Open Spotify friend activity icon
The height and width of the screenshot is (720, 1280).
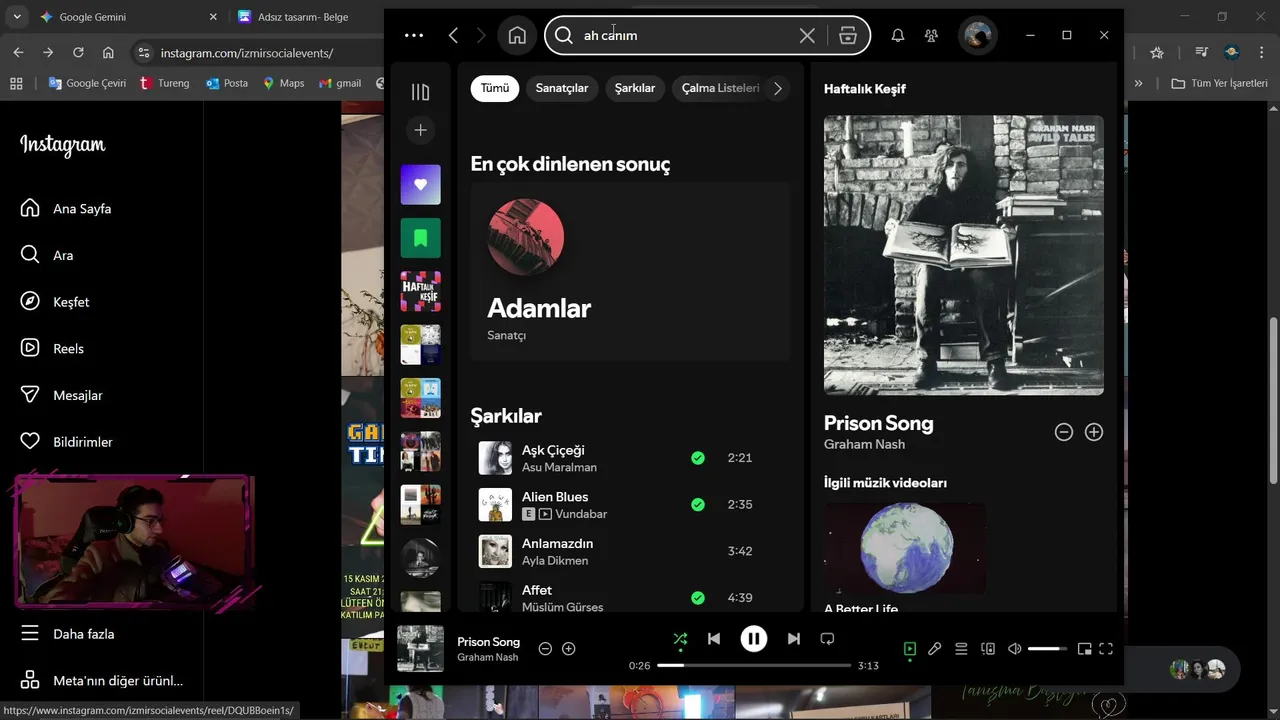coord(931,35)
